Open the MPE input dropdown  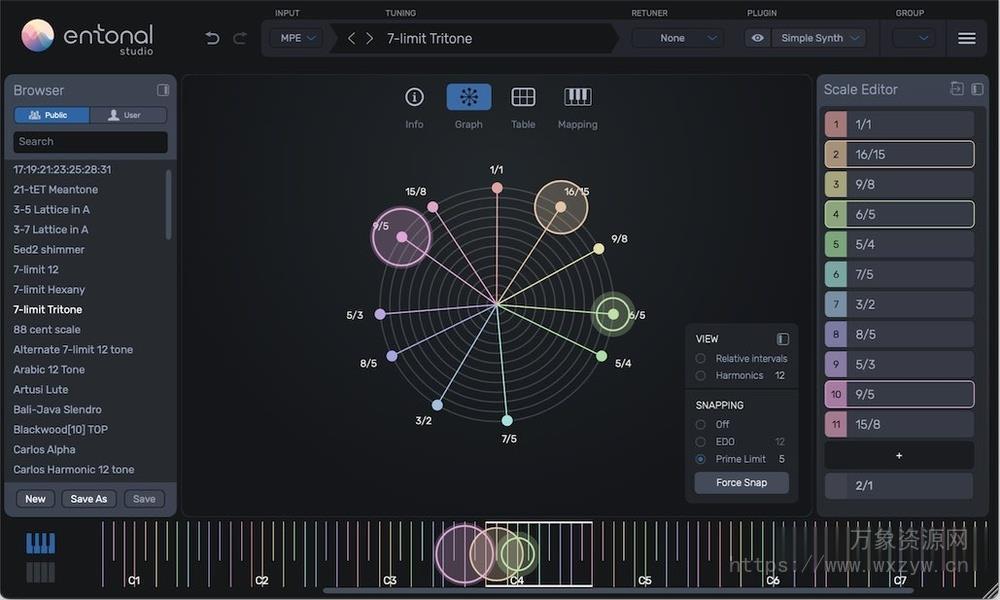pos(294,37)
